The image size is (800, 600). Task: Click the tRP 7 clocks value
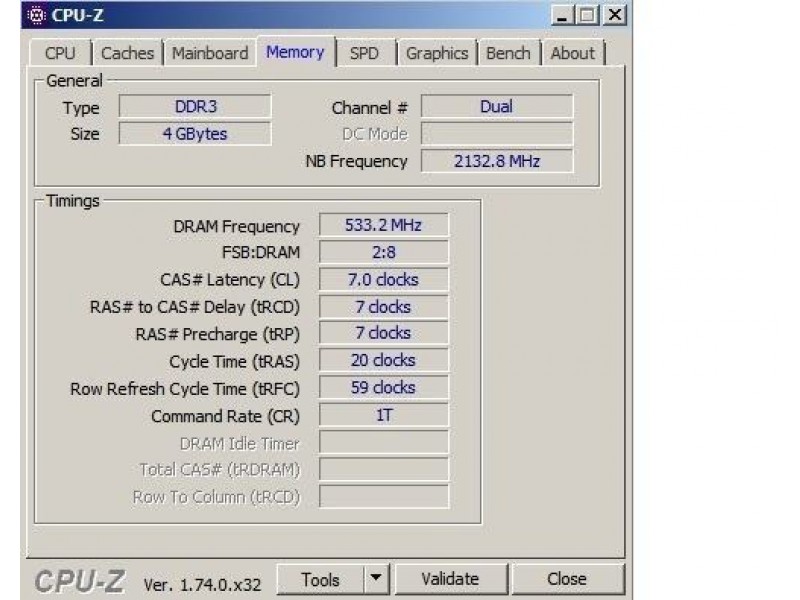[x=384, y=333]
